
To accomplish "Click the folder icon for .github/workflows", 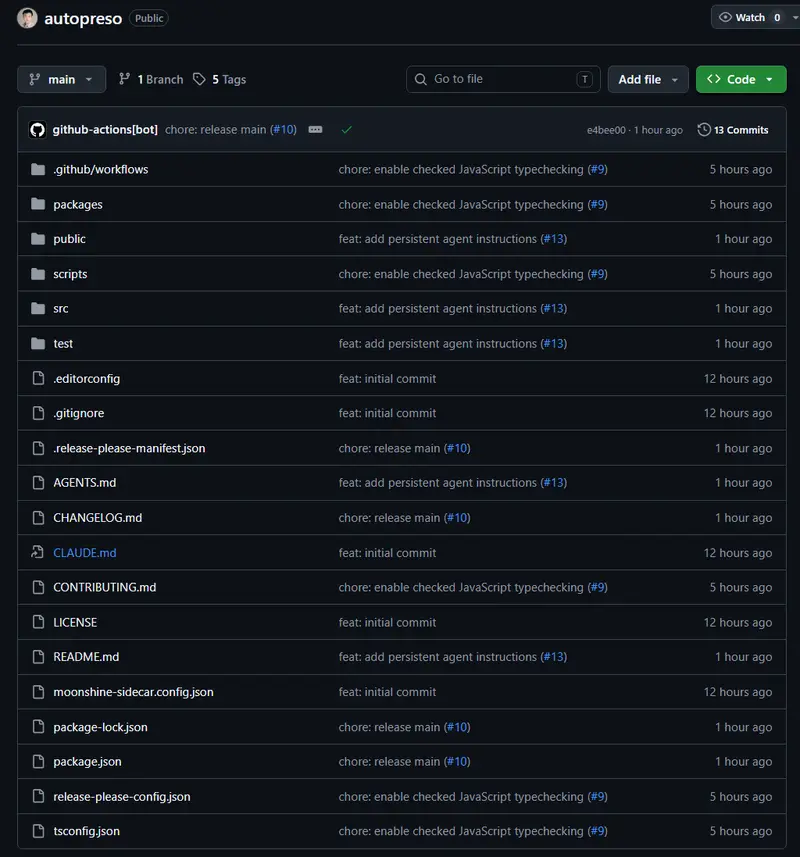I will pos(38,169).
